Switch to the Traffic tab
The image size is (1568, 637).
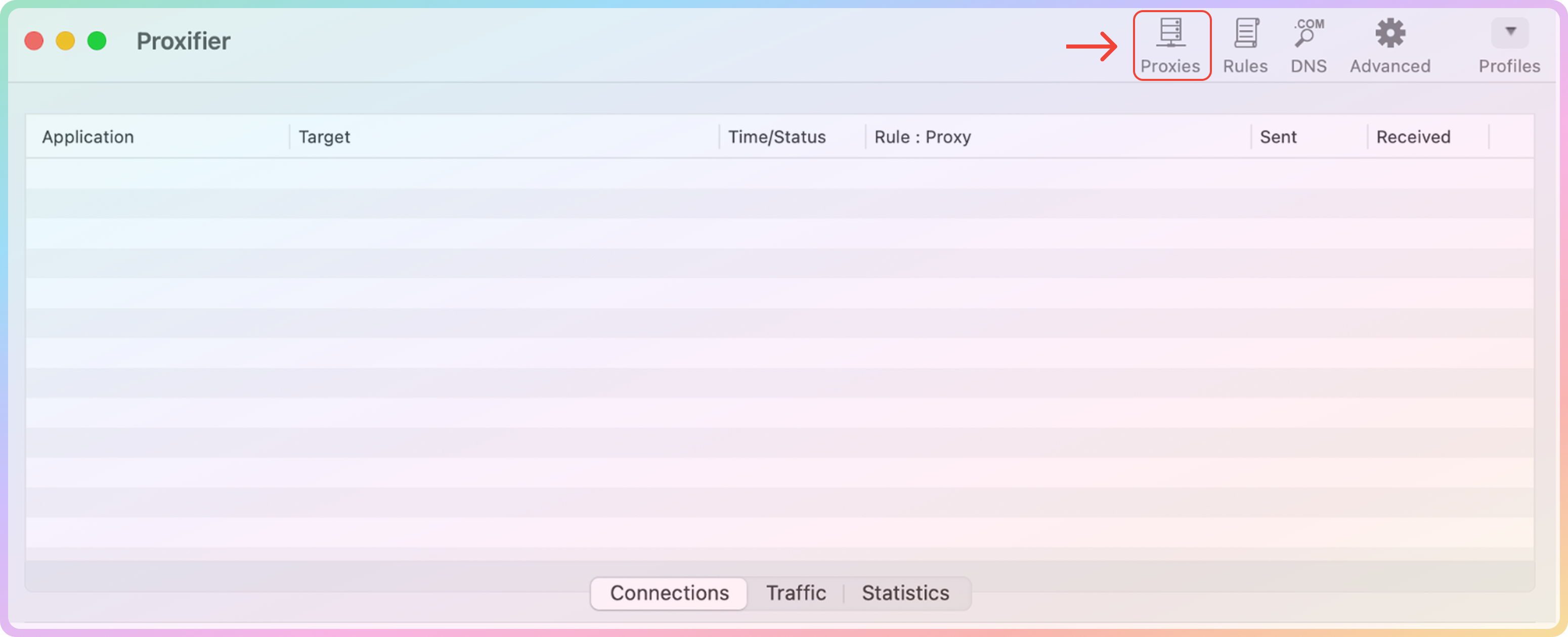point(796,593)
